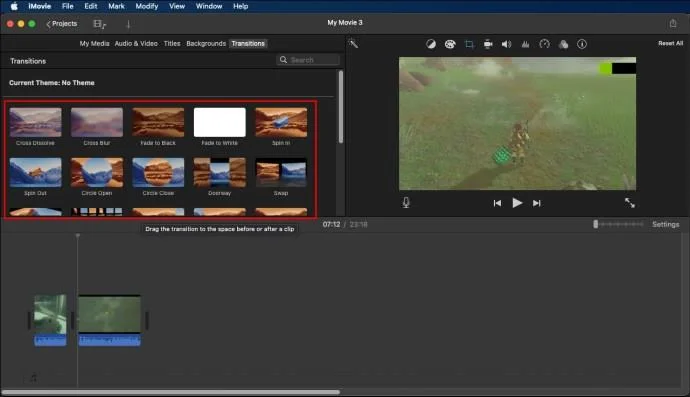The width and height of the screenshot is (690, 397).
Task: Open the clip filter and audio effects tool
Action: tap(563, 44)
